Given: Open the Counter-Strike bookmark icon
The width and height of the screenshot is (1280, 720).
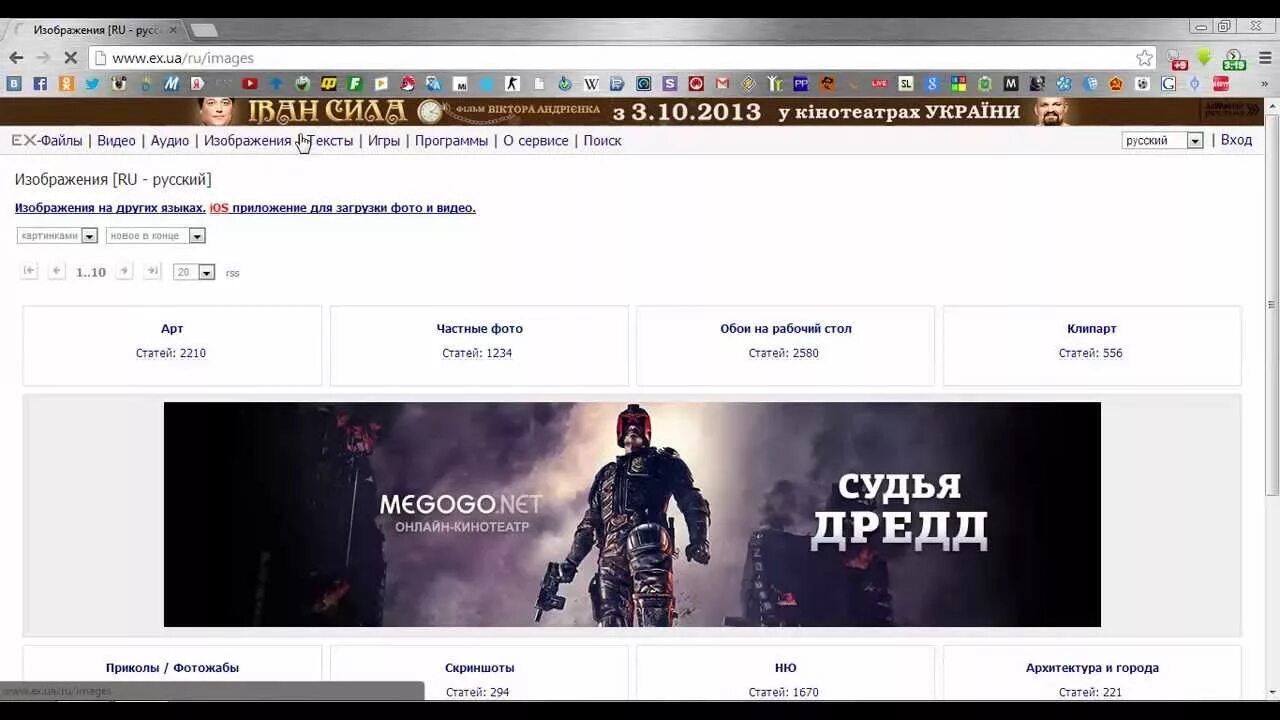Looking at the screenshot, I should pyautogui.click(x=512, y=84).
